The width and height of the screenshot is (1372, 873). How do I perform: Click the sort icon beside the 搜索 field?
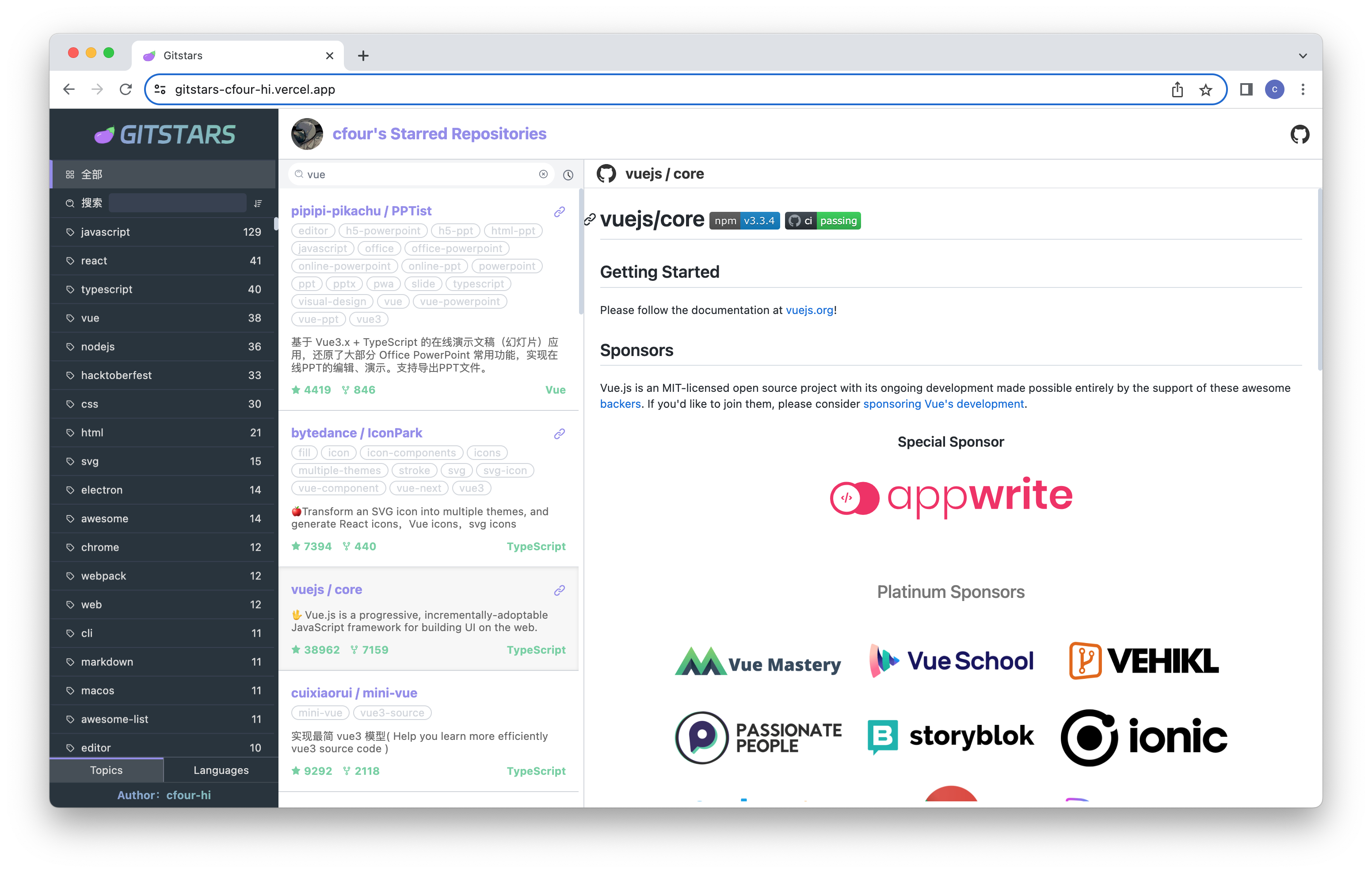(x=258, y=203)
